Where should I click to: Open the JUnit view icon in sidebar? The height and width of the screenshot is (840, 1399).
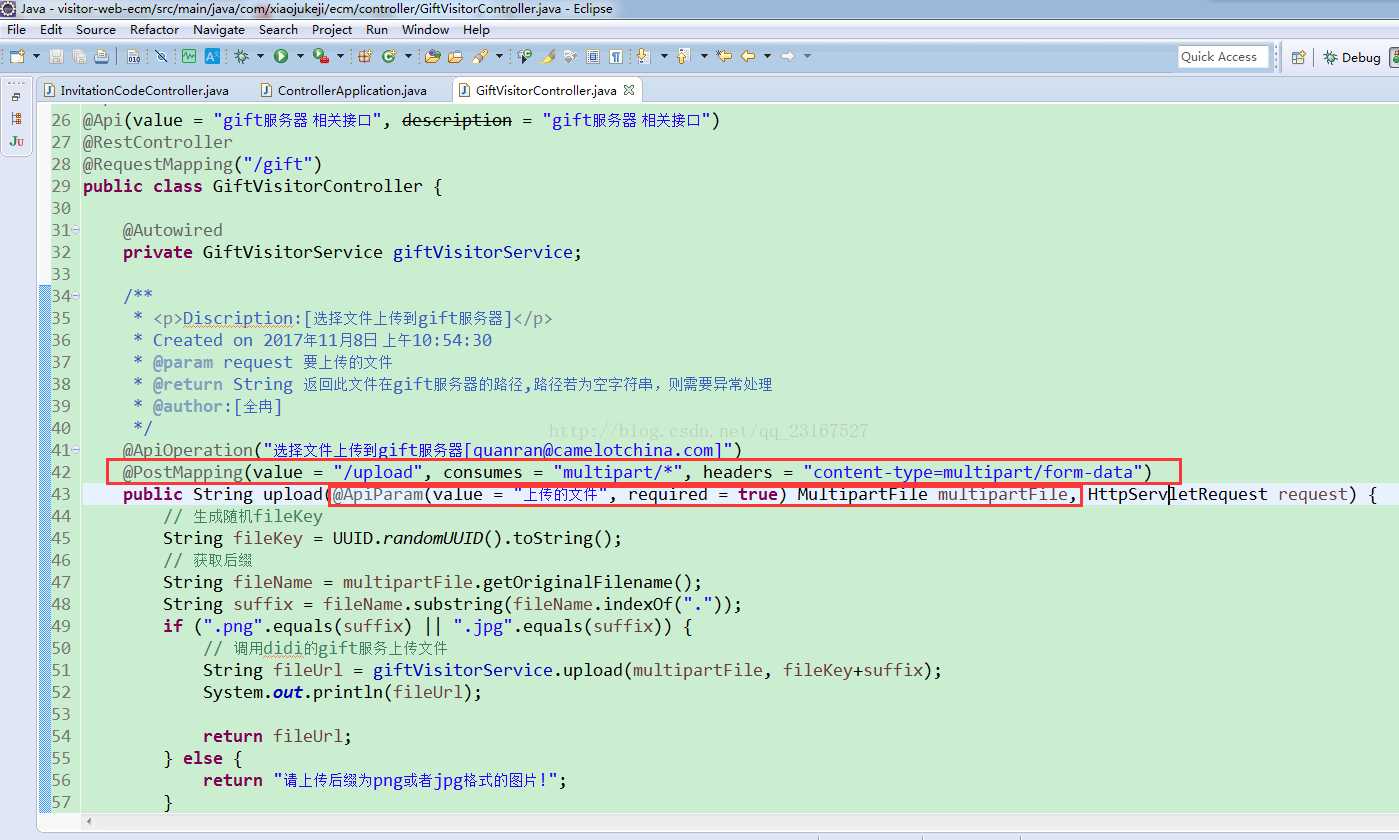(x=16, y=141)
